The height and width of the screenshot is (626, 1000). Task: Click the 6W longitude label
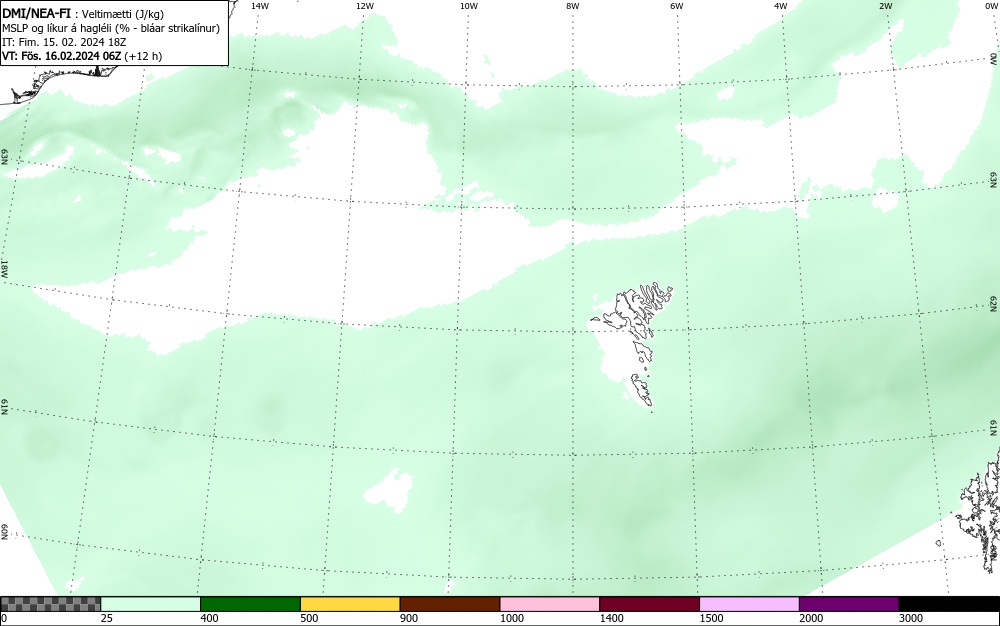pos(677,6)
